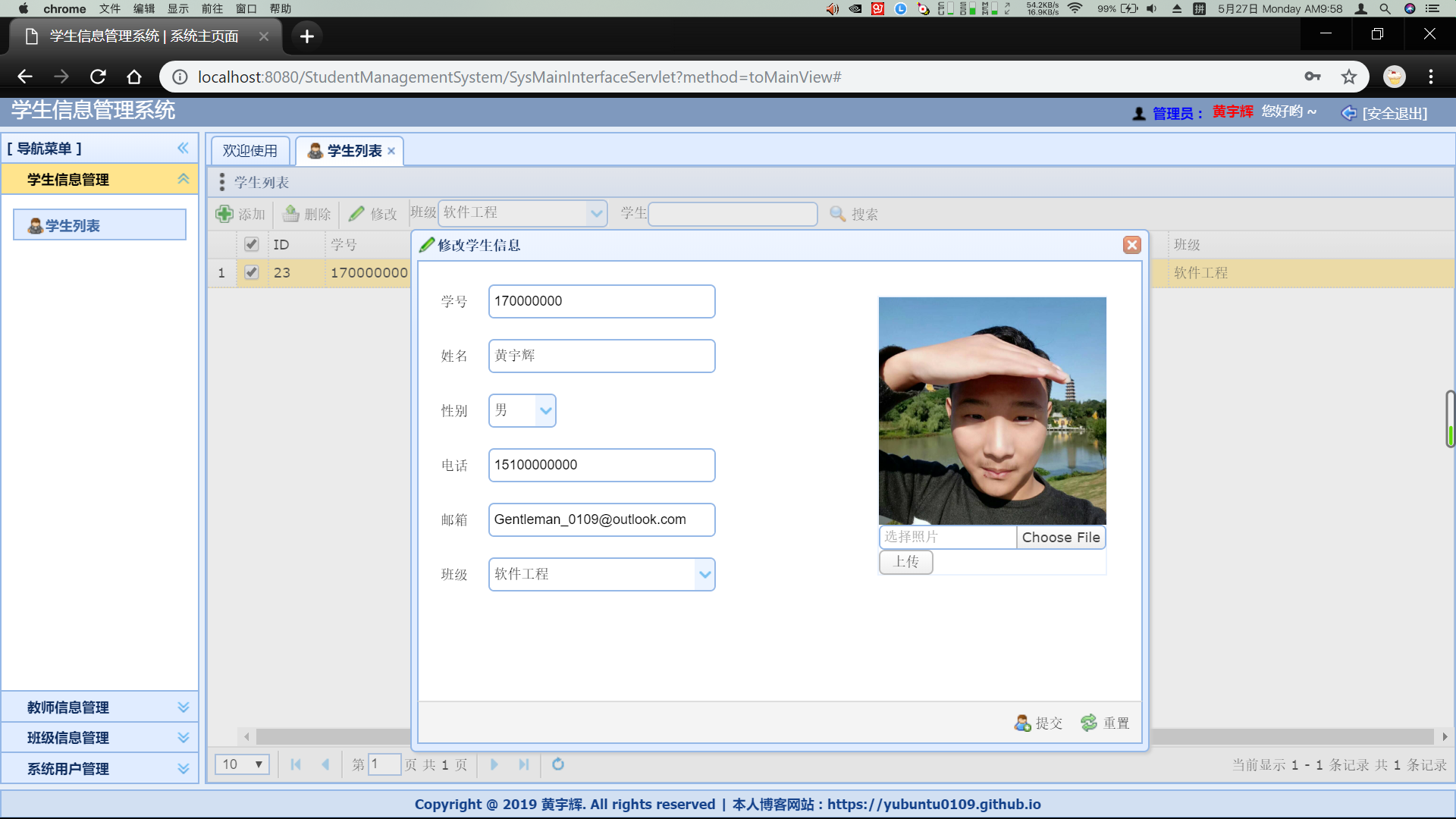This screenshot has width=1456, height=819.
Task: Click the Submit icon in dialog footer
Action: (1022, 723)
